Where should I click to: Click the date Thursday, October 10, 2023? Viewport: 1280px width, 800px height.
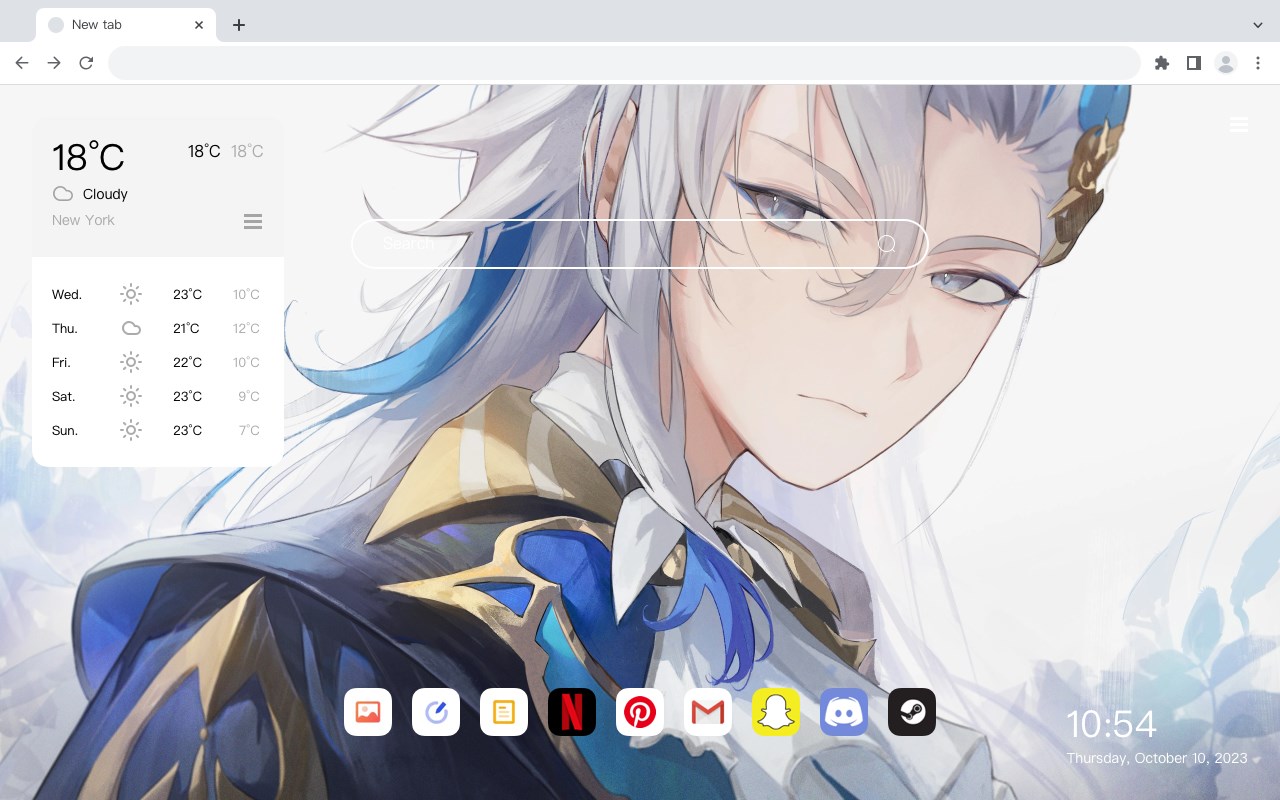coord(1157,758)
